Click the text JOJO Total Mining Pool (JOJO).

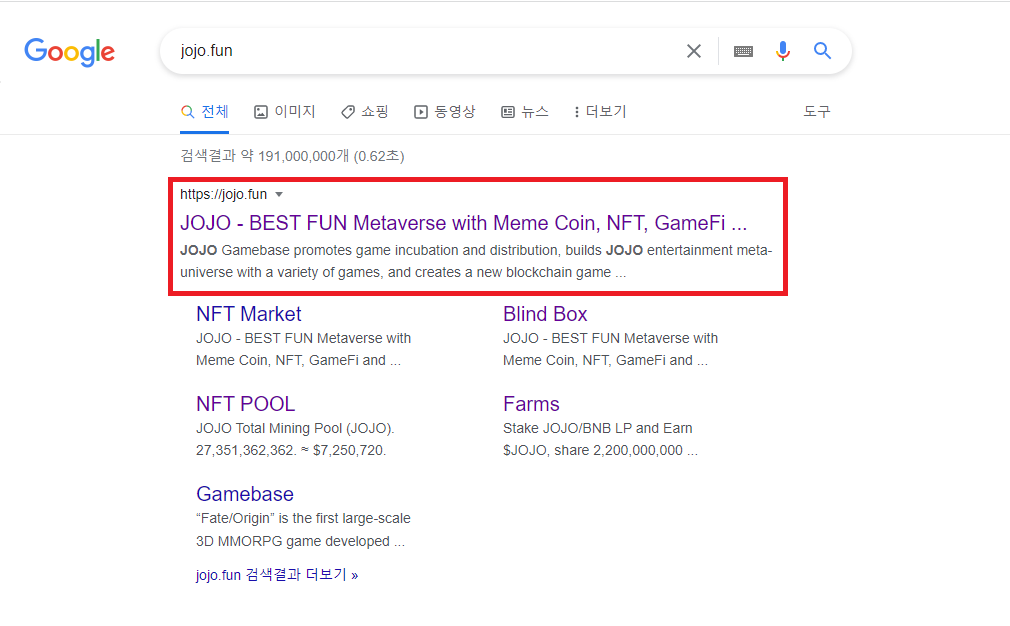(x=295, y=428)
